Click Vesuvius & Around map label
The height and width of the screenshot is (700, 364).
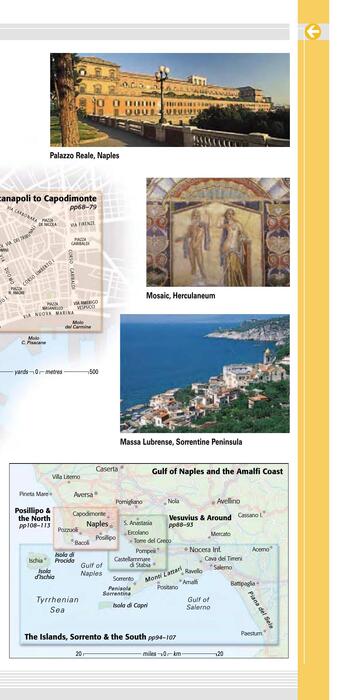200,518
